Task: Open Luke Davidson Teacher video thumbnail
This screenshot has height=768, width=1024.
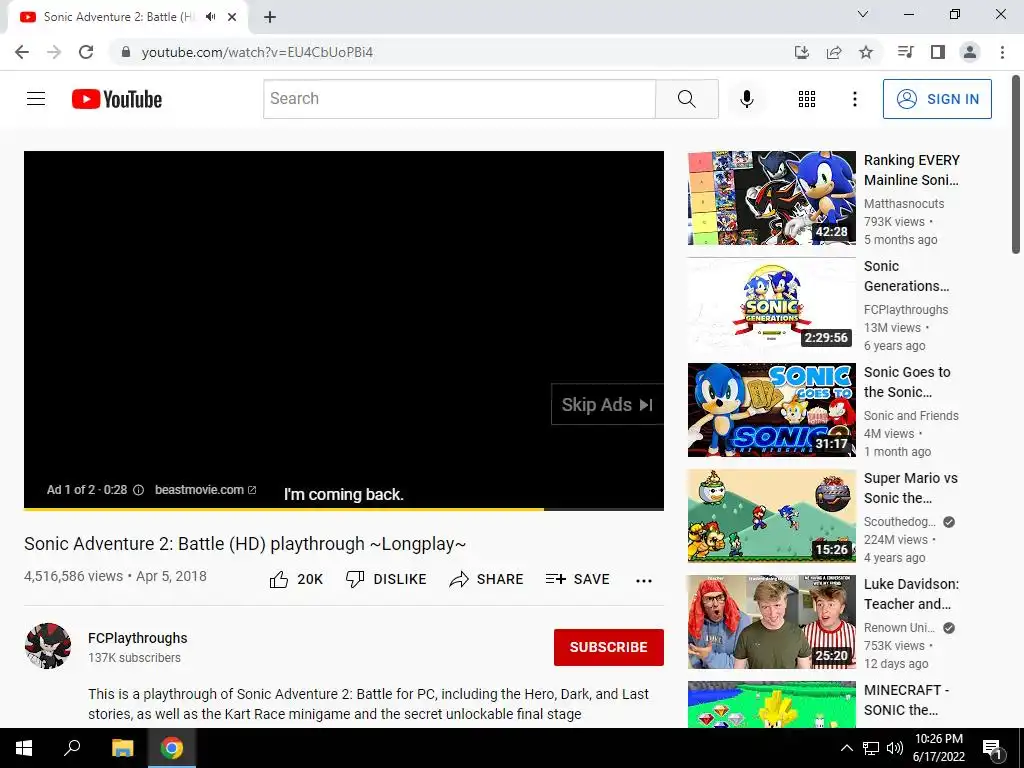Action: (x=771, y=622)
